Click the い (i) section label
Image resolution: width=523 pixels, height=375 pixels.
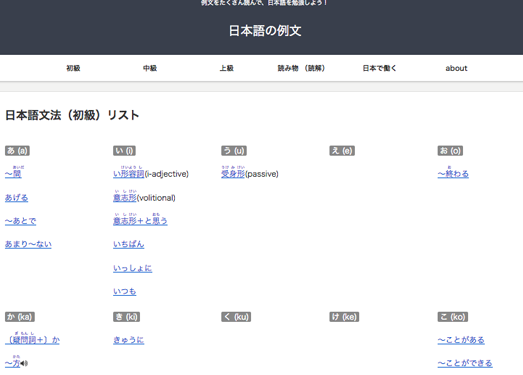[x=124, y=151]
